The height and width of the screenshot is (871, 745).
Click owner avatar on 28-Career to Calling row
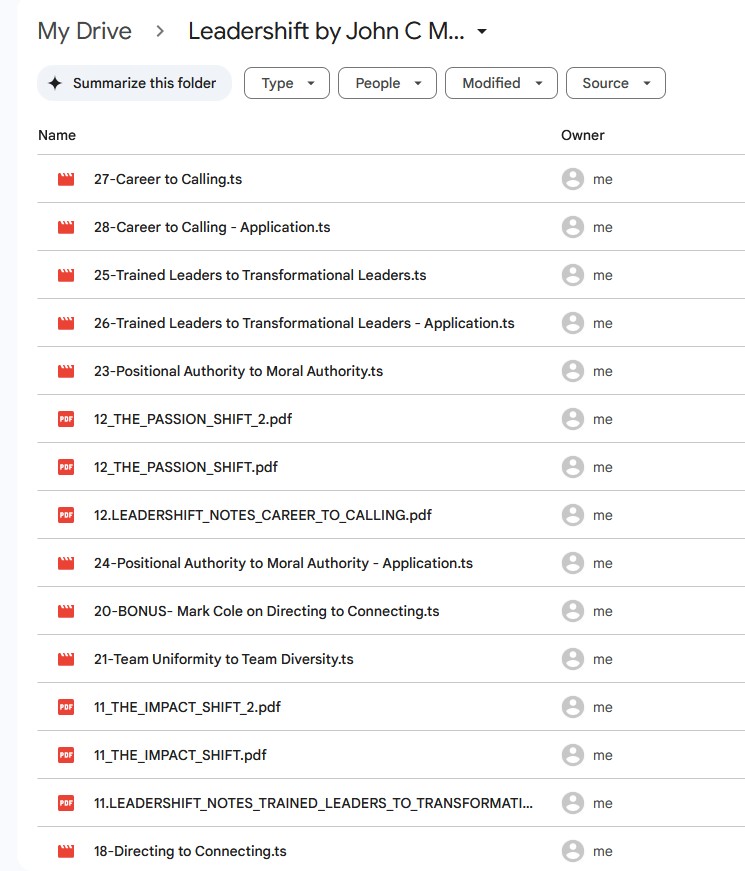[x=573, y=228]
